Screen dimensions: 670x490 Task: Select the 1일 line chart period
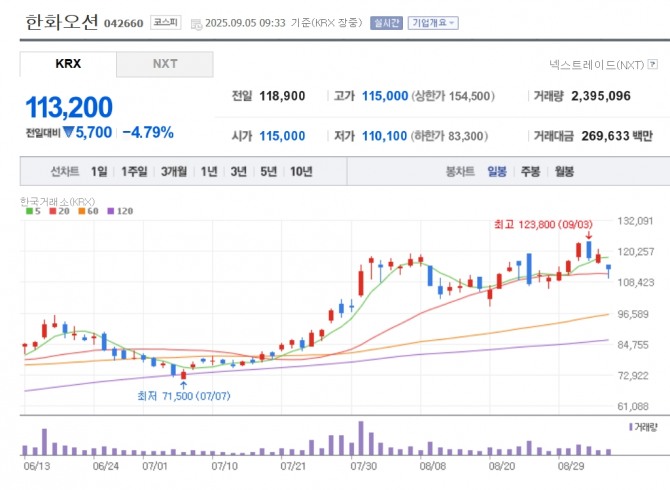click(99, 171)
